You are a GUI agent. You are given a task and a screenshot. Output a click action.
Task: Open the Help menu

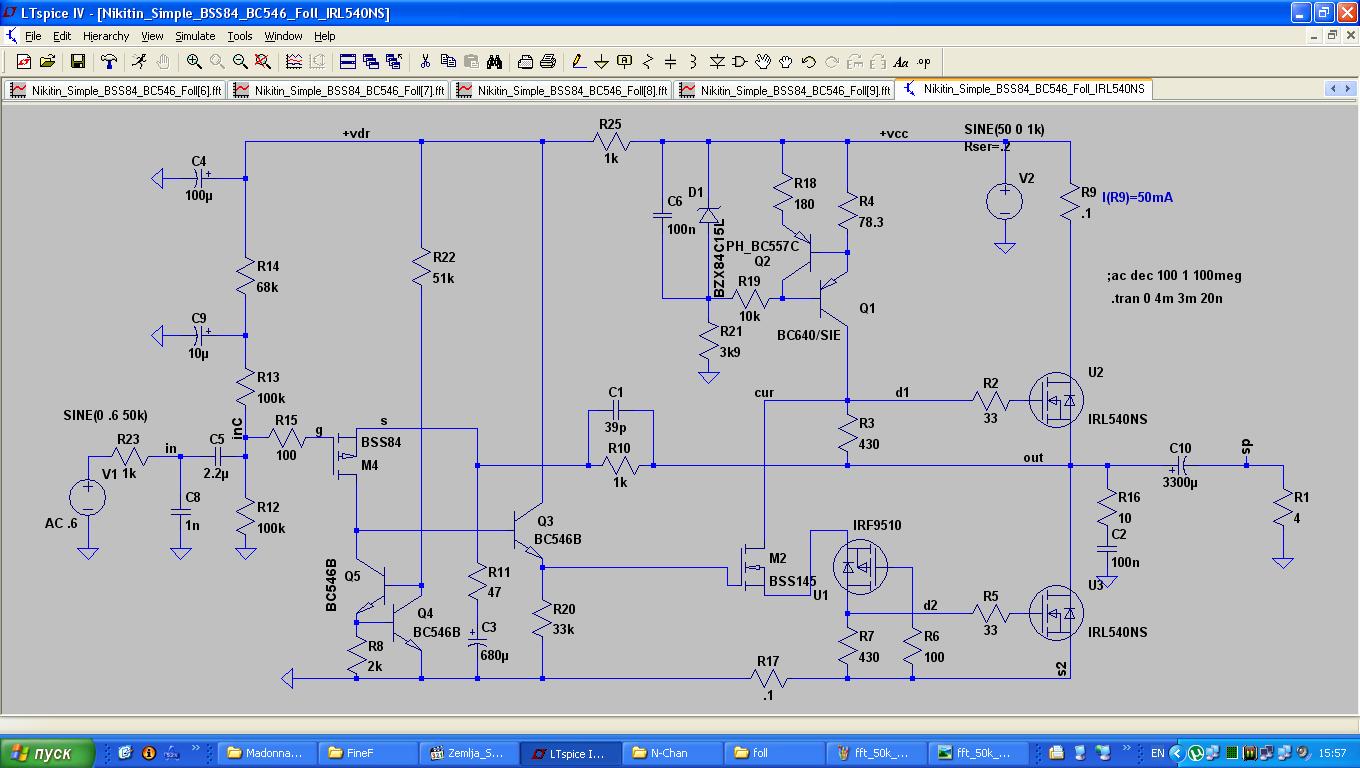pyautogui.click(x=325, y=36)
